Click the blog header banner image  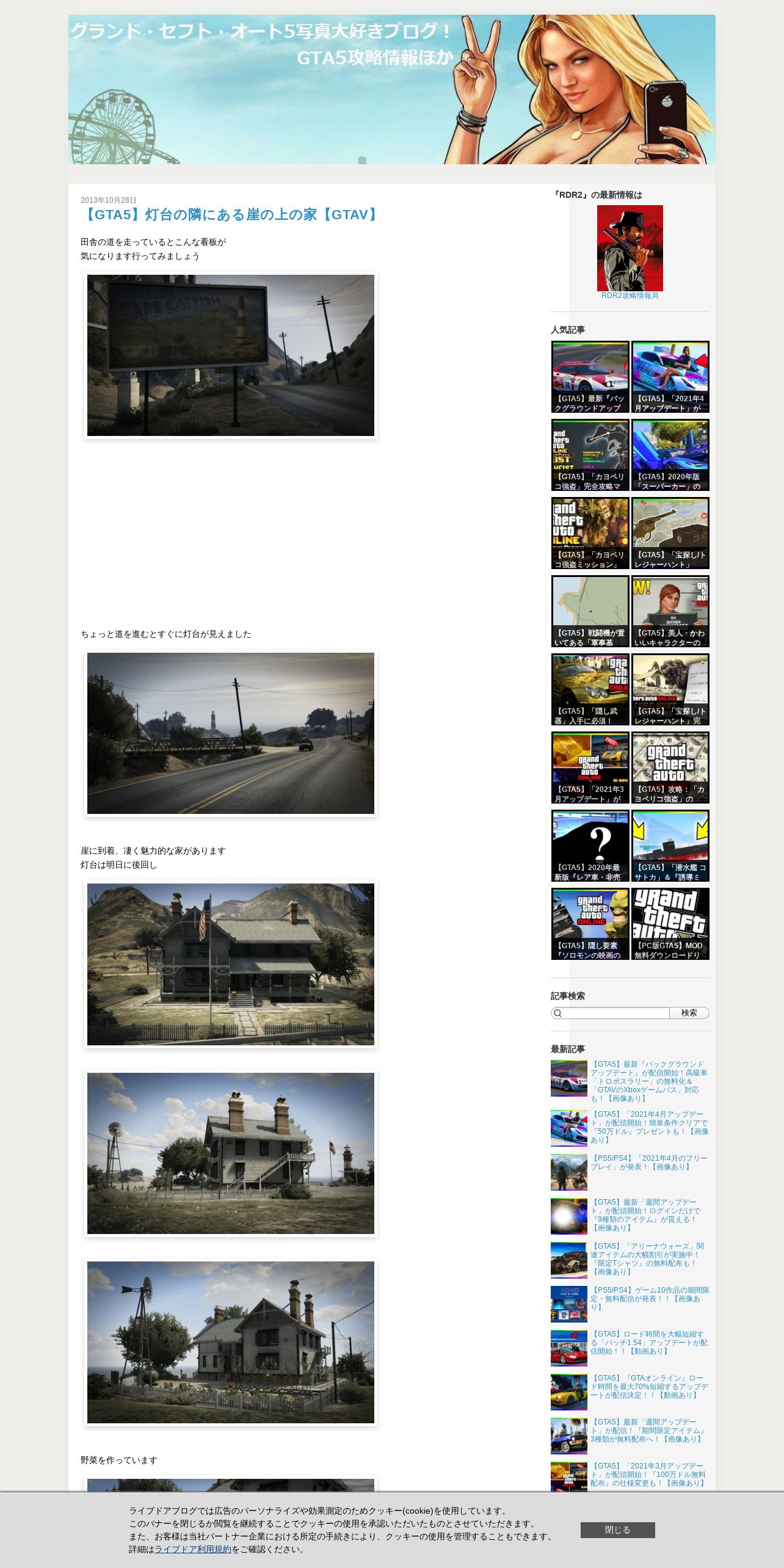coord(391,89)
